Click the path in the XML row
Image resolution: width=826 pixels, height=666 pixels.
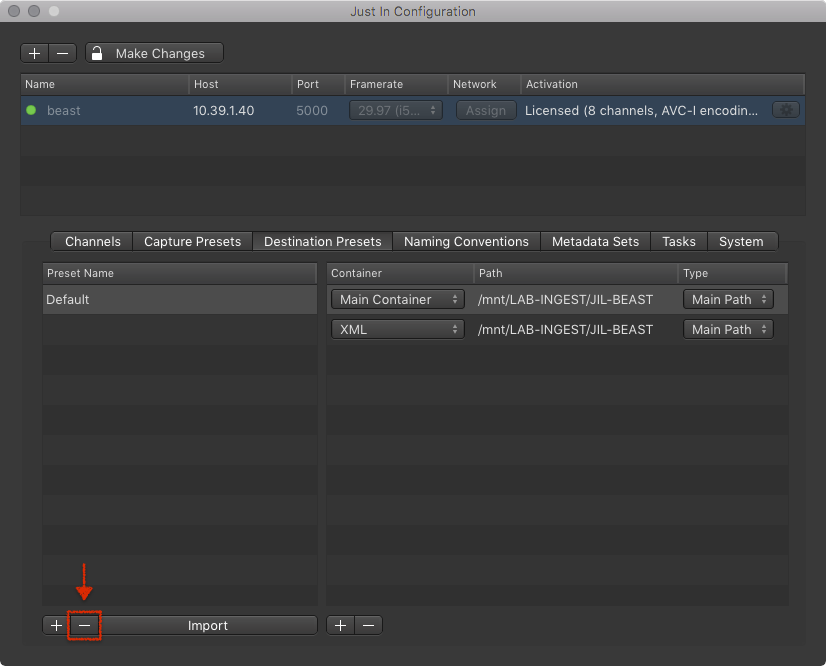click(x=565, y=329)
